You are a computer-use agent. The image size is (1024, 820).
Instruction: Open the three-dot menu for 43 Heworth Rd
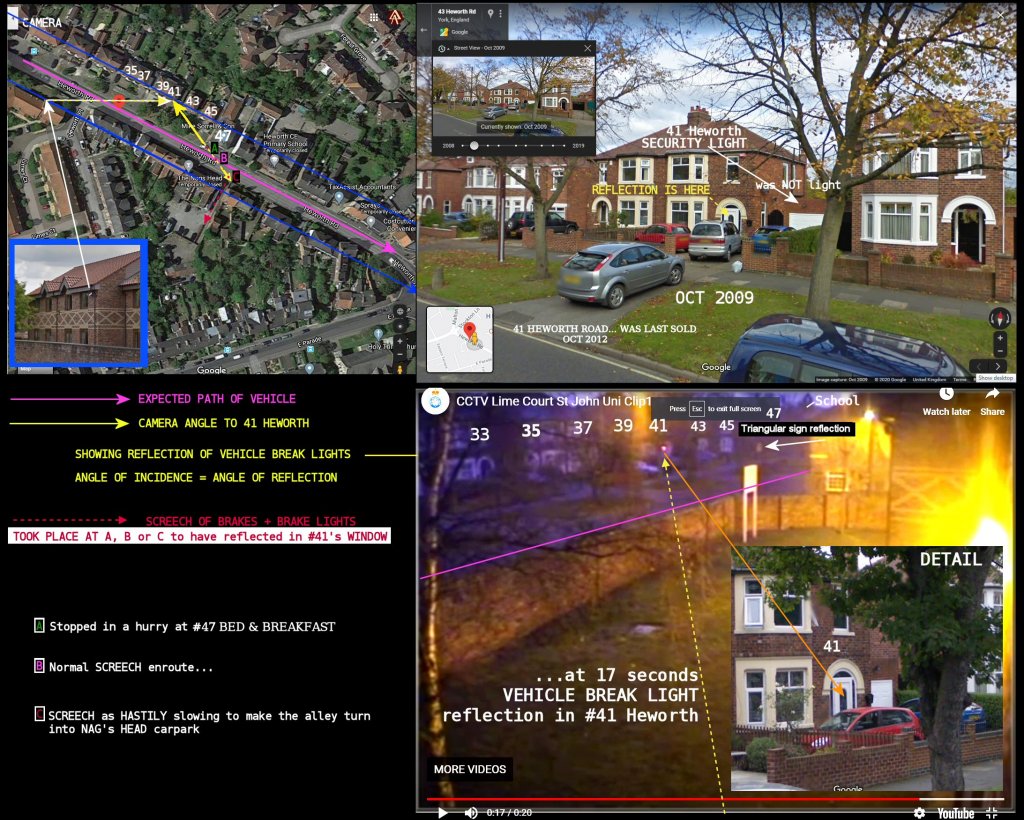point(503,14)
